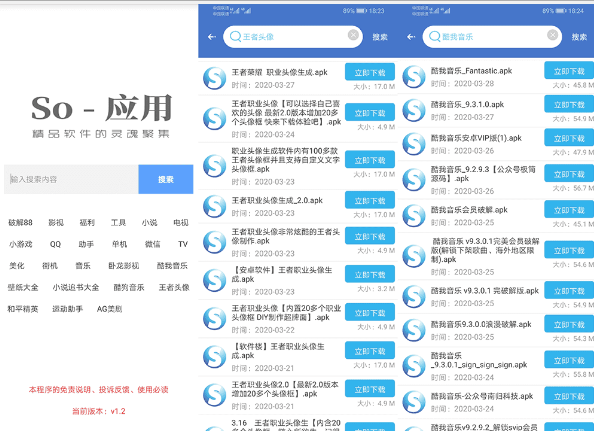The width and height of the screenshot is (594, 431).
Task: Open app icon for 【软件楼】王者职业头像生成.apk
Action: (x=214, y=357)
